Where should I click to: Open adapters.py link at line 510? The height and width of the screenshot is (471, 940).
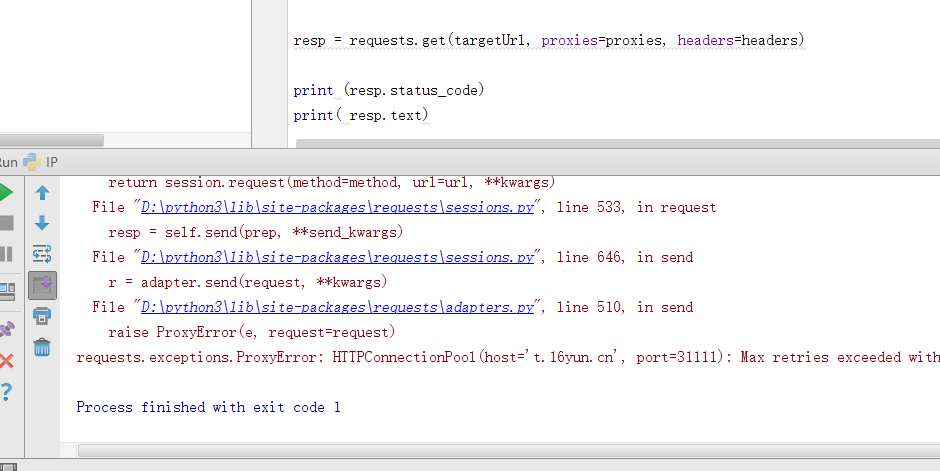[338, 308]
